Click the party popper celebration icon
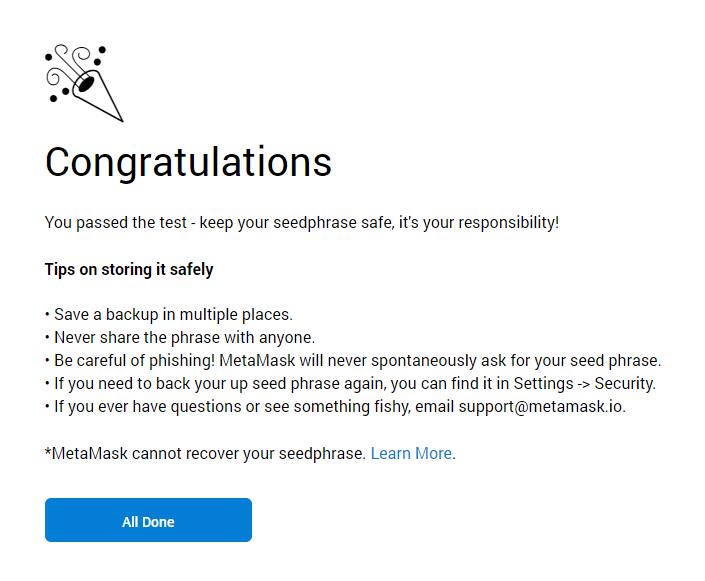This screenshot has height=581, width=705. click(84, 83)
